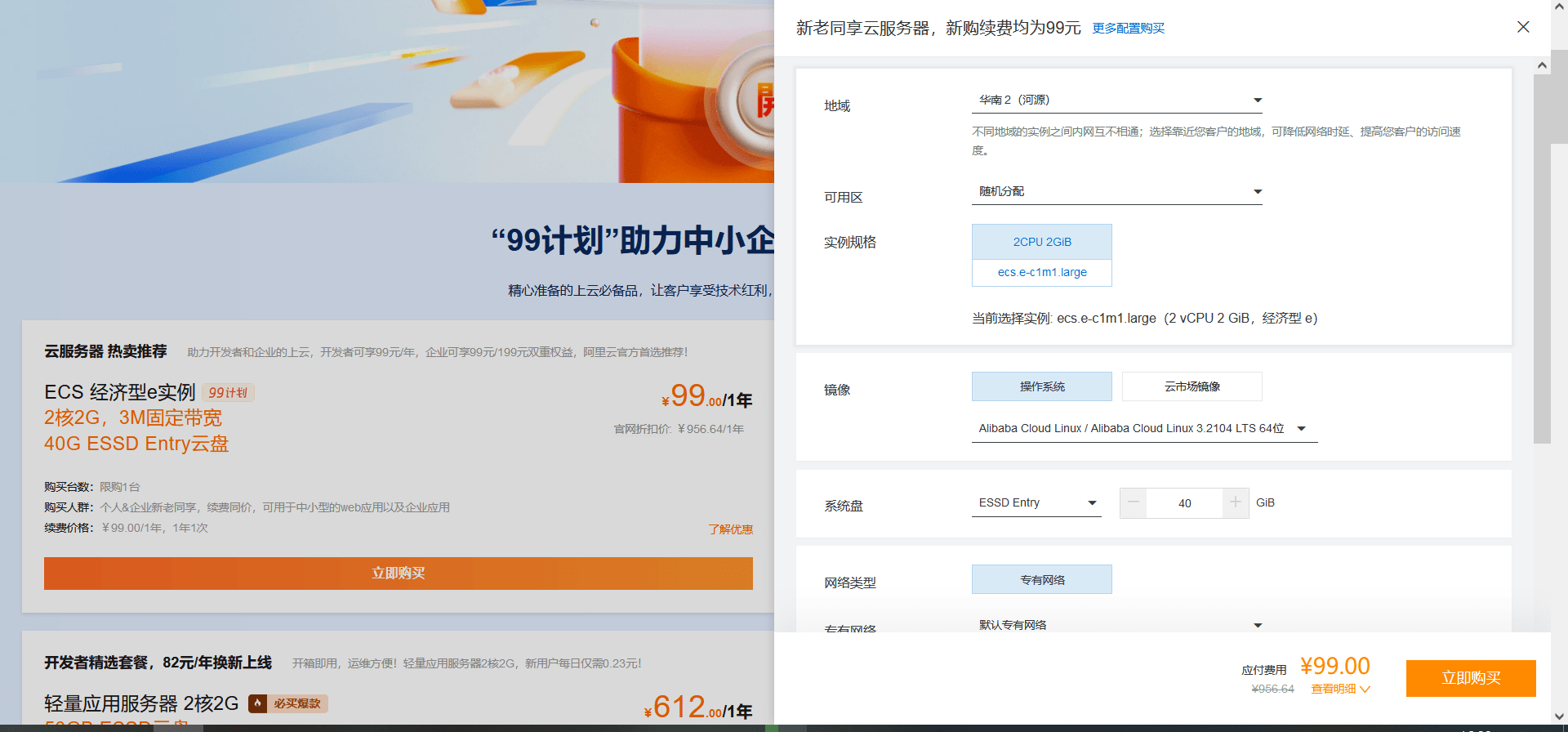
Task: Click the ECS 经济型e实例 title
Action: click(x=120, y=392)
